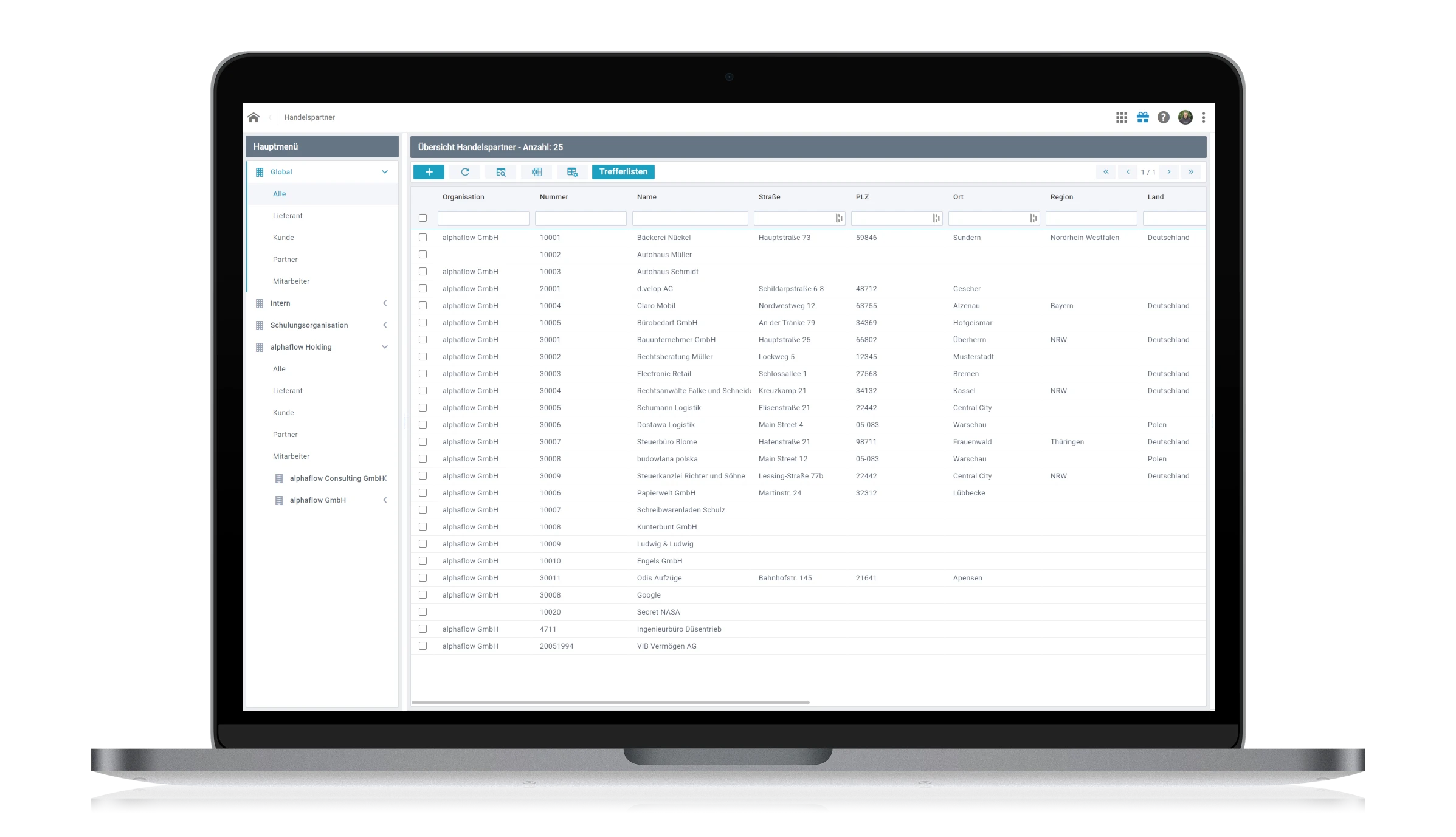1456x837 pixels.
Task: Check the box for Bäckerei Nückel row
Action: 423,238
